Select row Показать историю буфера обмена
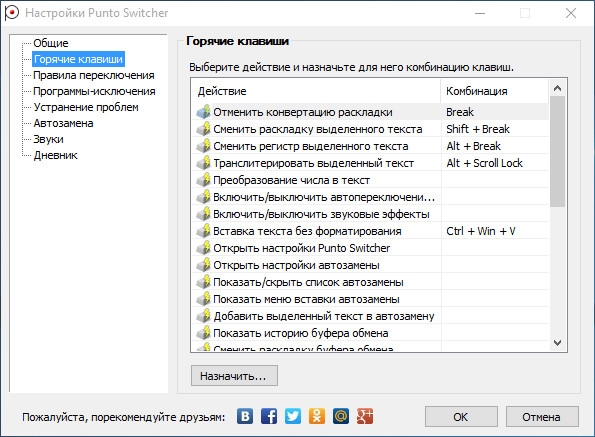Screen dimensions: 595x437 pos(370,333)
